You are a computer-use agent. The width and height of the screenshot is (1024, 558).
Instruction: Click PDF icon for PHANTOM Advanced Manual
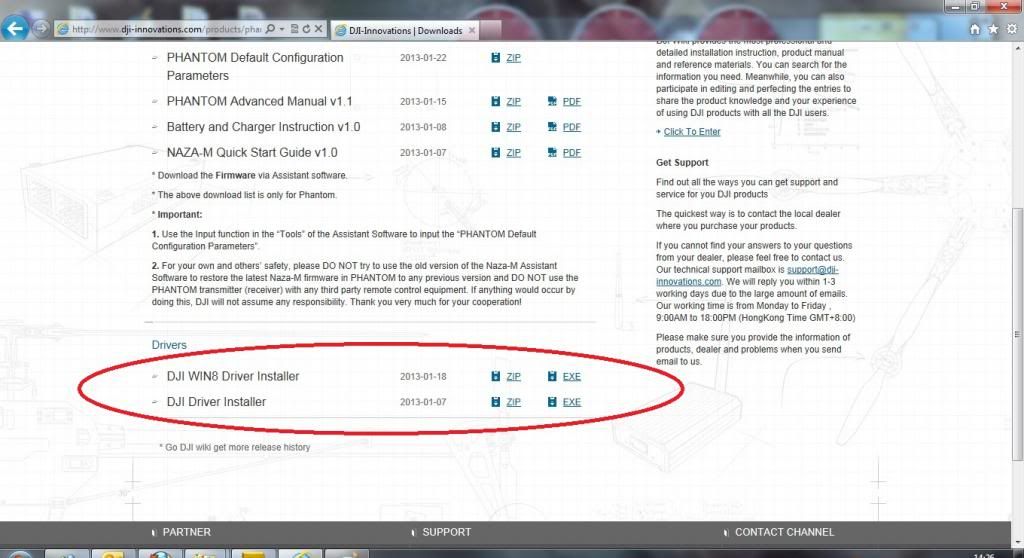tap(552, 101)
